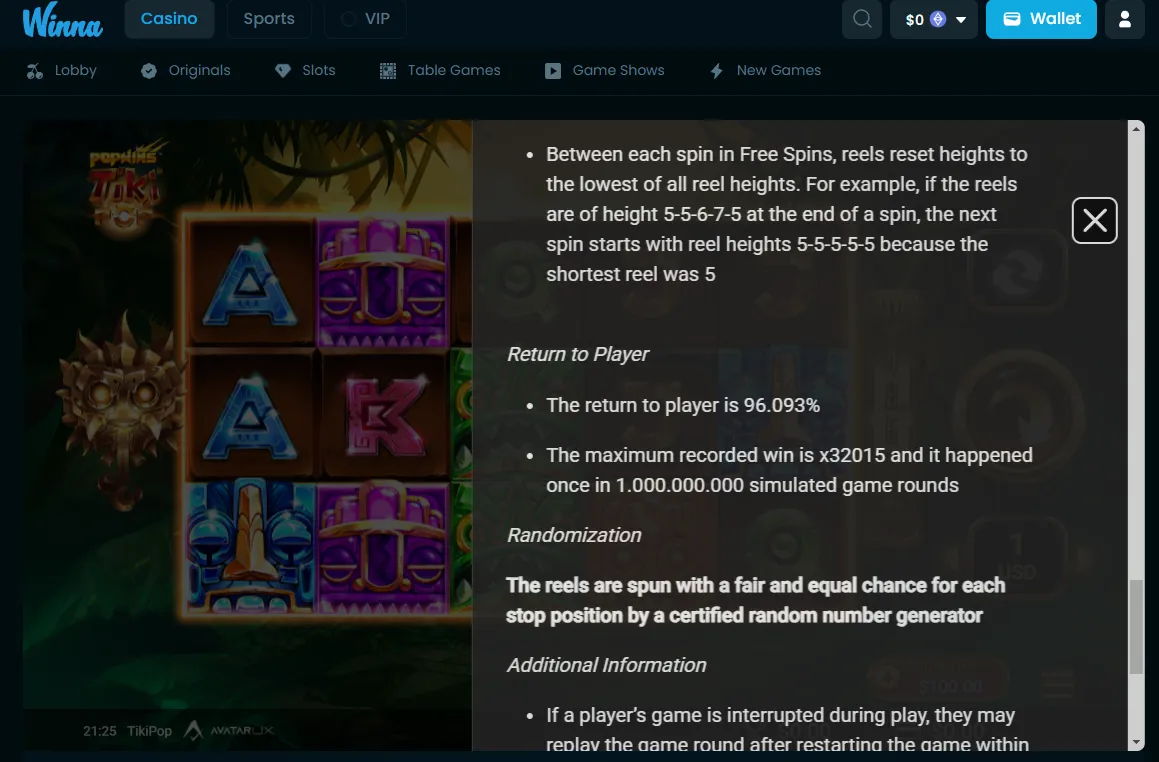Click the cherries Lobby icon
The height and width of the screenshot is (762, 1159).
click(x=35, y=71)
